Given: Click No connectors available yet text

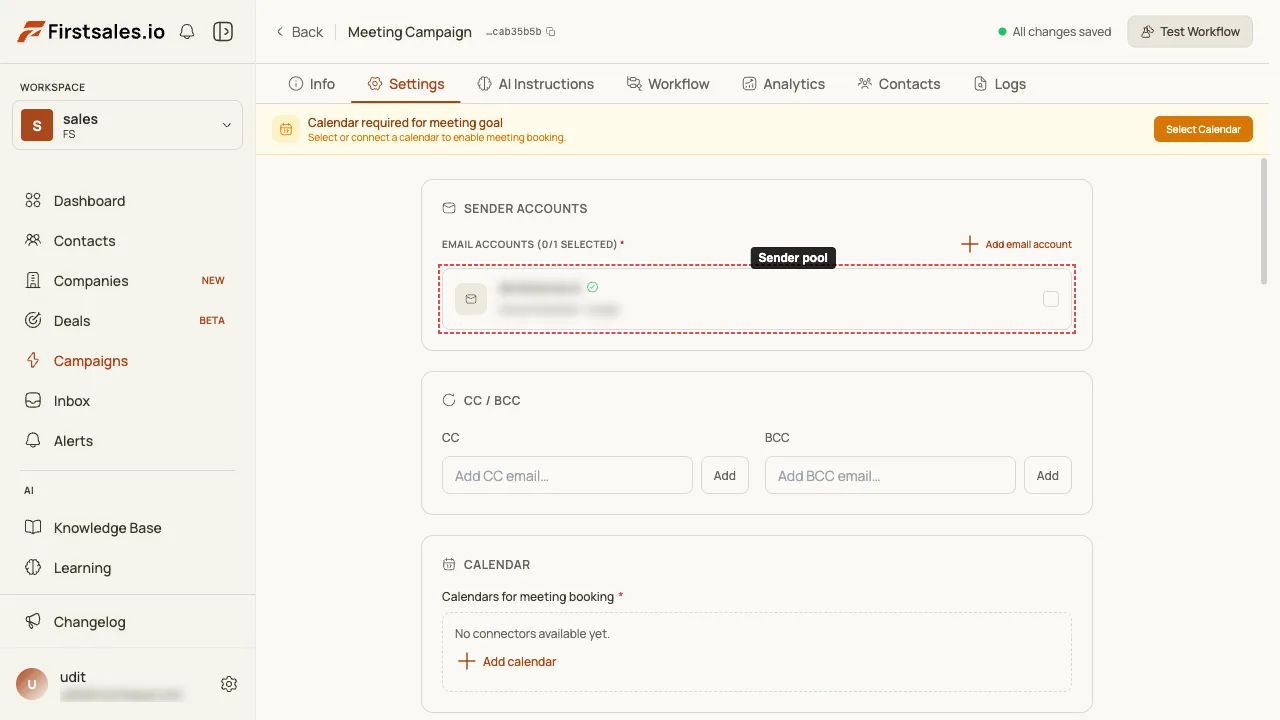Looking at the screenshot, I should pyautogui.click(x=532, y=634).
